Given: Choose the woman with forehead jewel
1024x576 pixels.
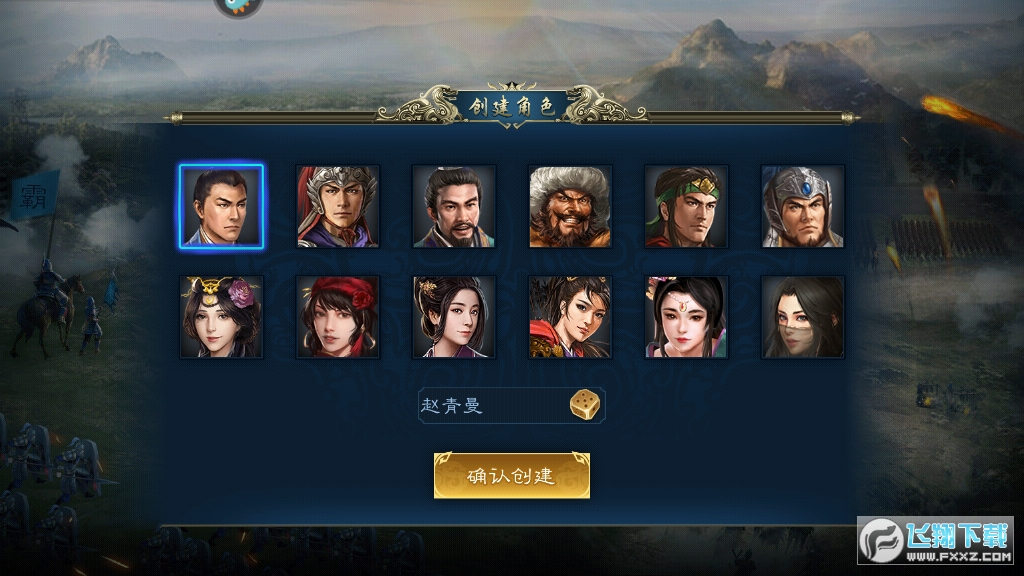Looking at the screenshot, I should click(686, 317).
